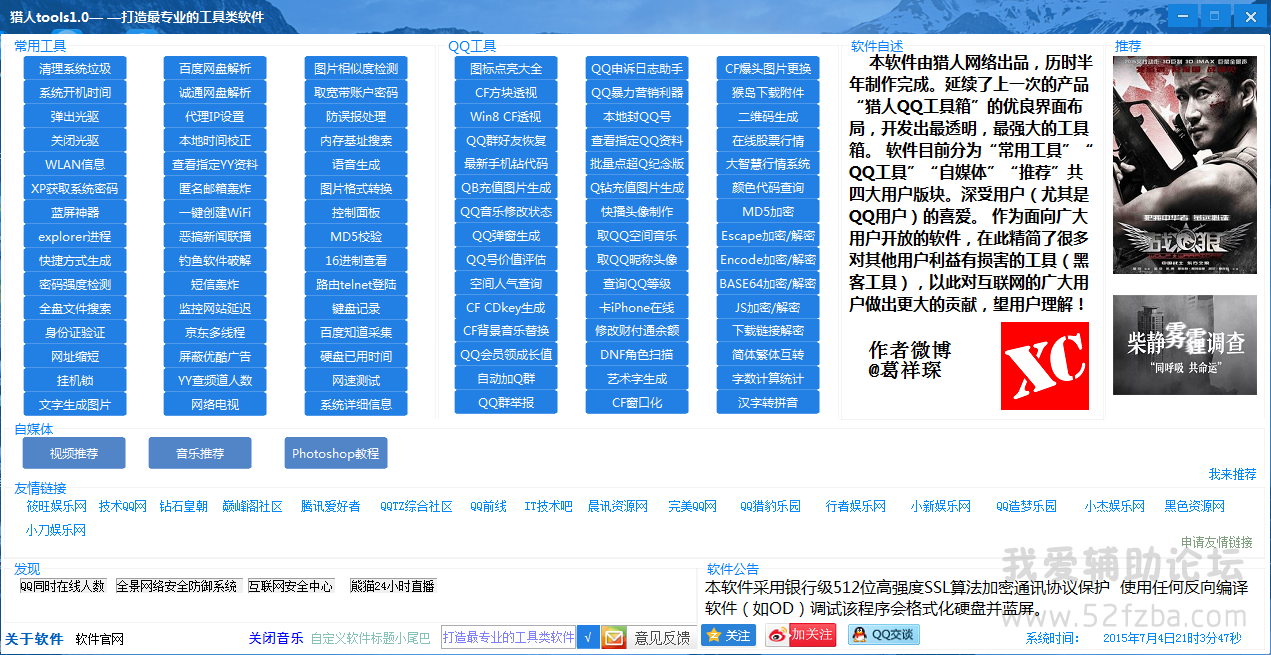Click 文字生成图片 button
1271x655 pixels.
(75, 405)
